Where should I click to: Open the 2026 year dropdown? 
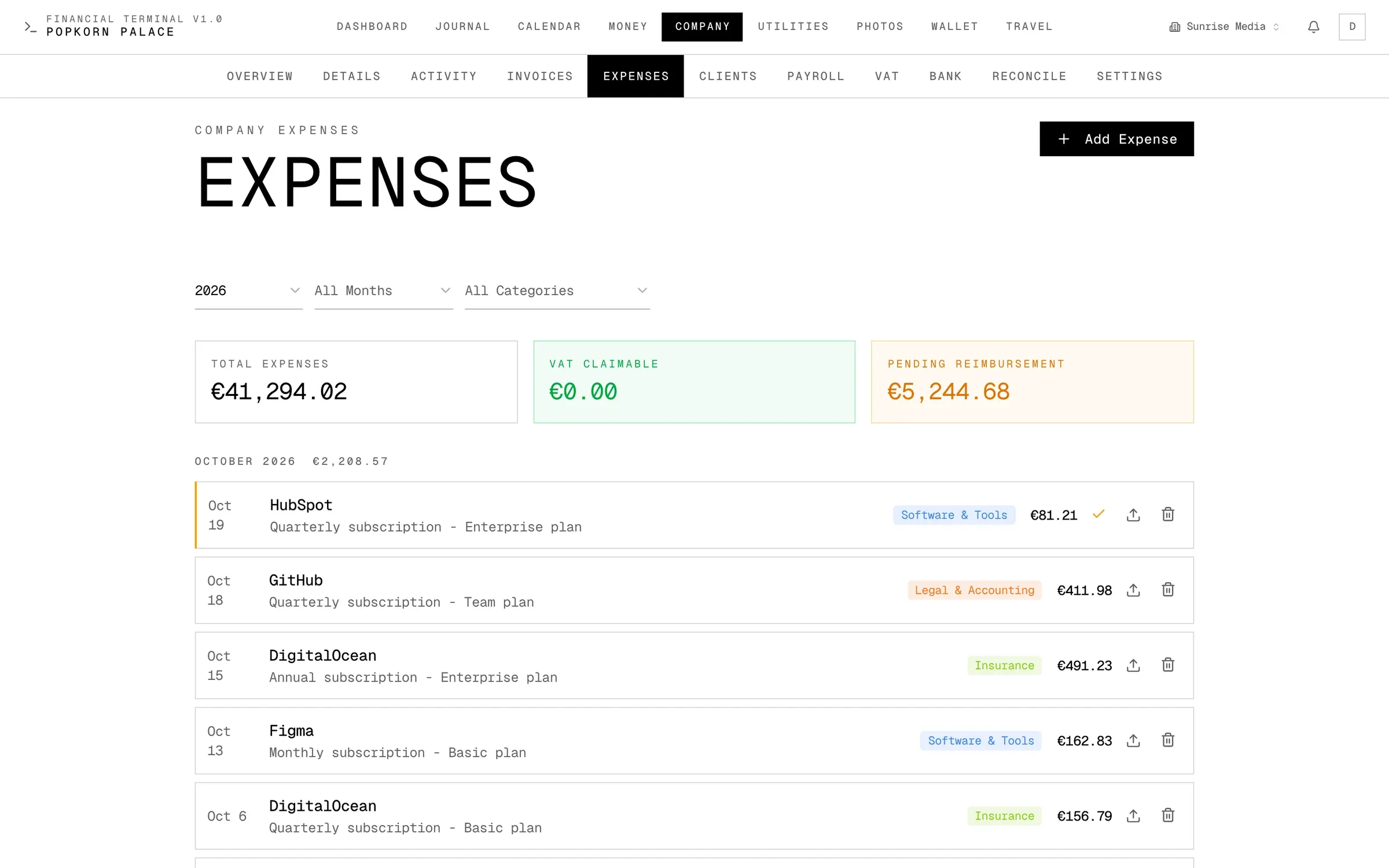[248, 290]
